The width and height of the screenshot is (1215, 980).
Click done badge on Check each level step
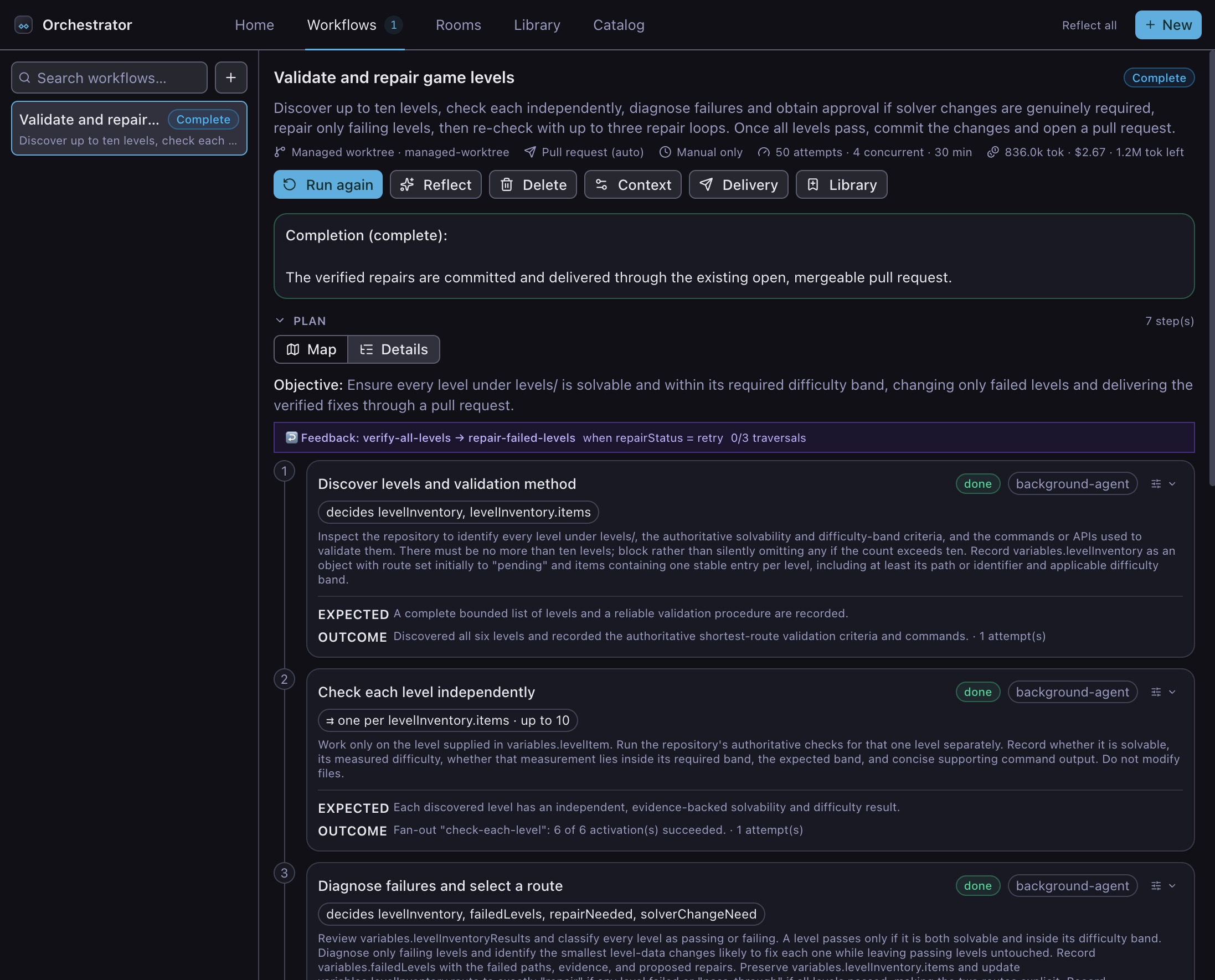click(977, 692)
